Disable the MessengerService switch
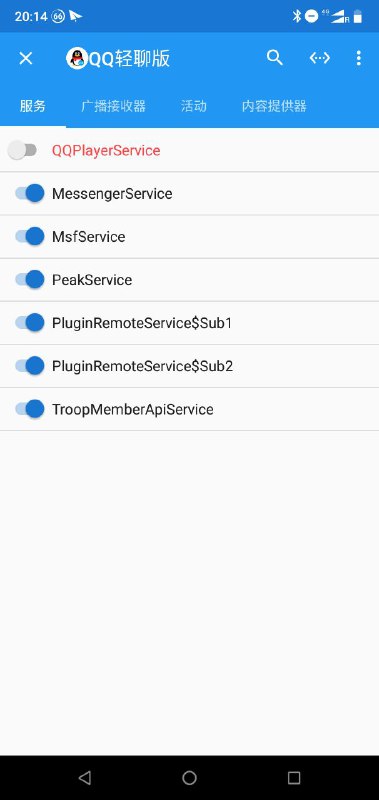This screenshot has width=379, height=800. (30, 193)
